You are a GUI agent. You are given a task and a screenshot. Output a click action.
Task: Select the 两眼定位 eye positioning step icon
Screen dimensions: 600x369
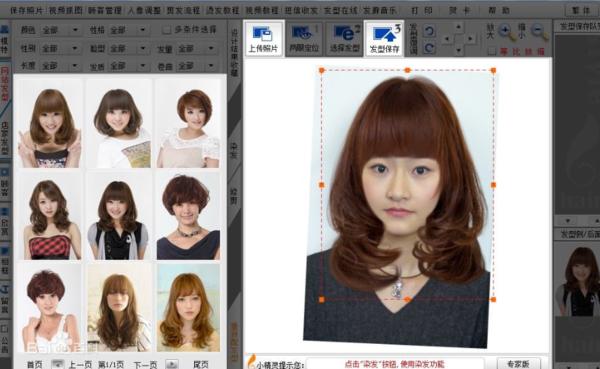tap(303, 39)
